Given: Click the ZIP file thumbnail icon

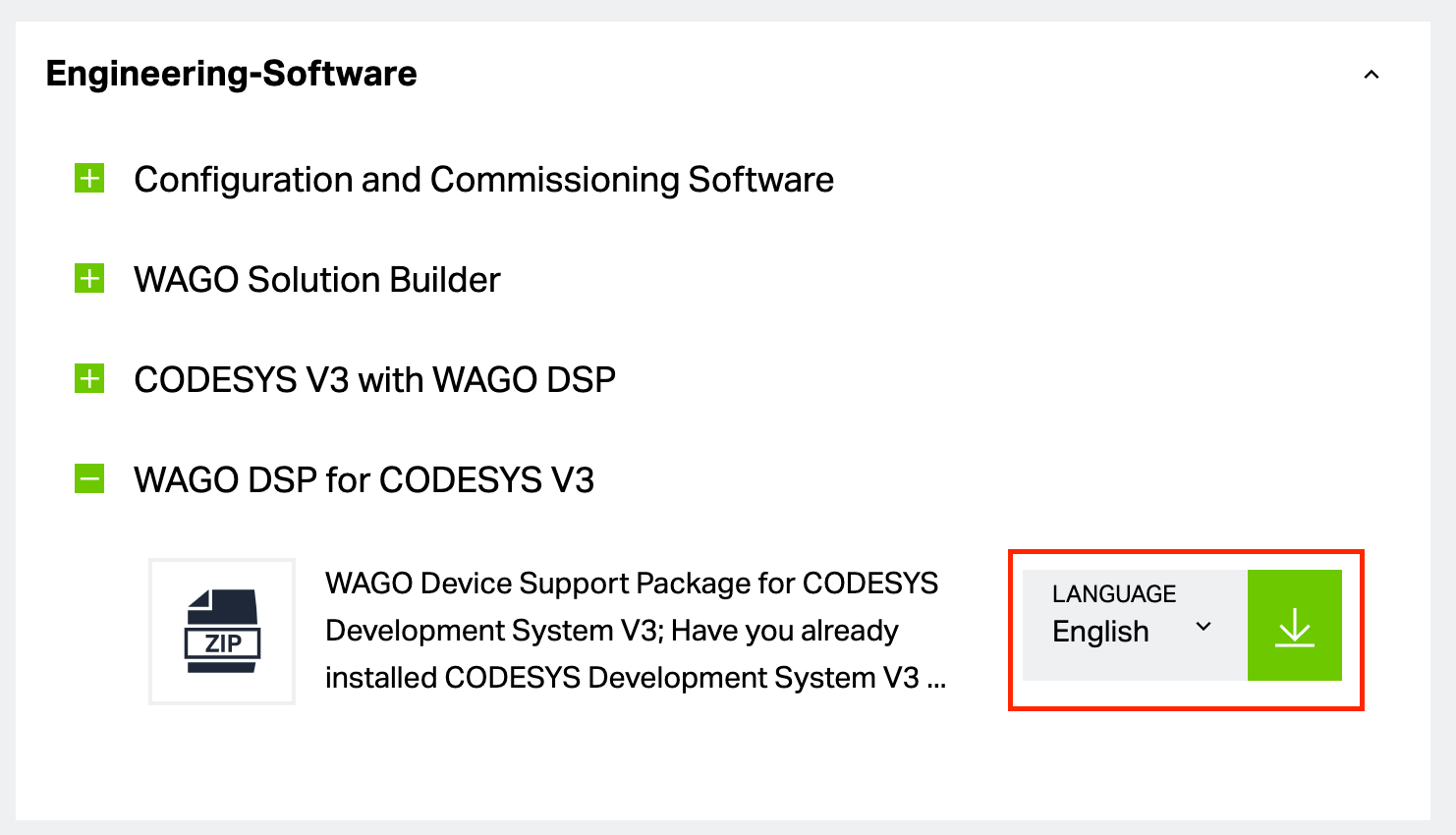Looking at the screenshot, I should click(222, 631).
